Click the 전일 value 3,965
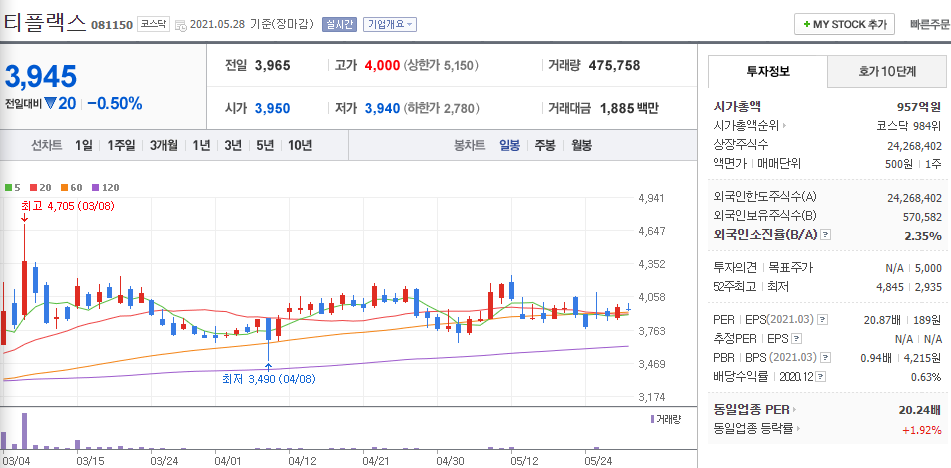 pos(272,65)
